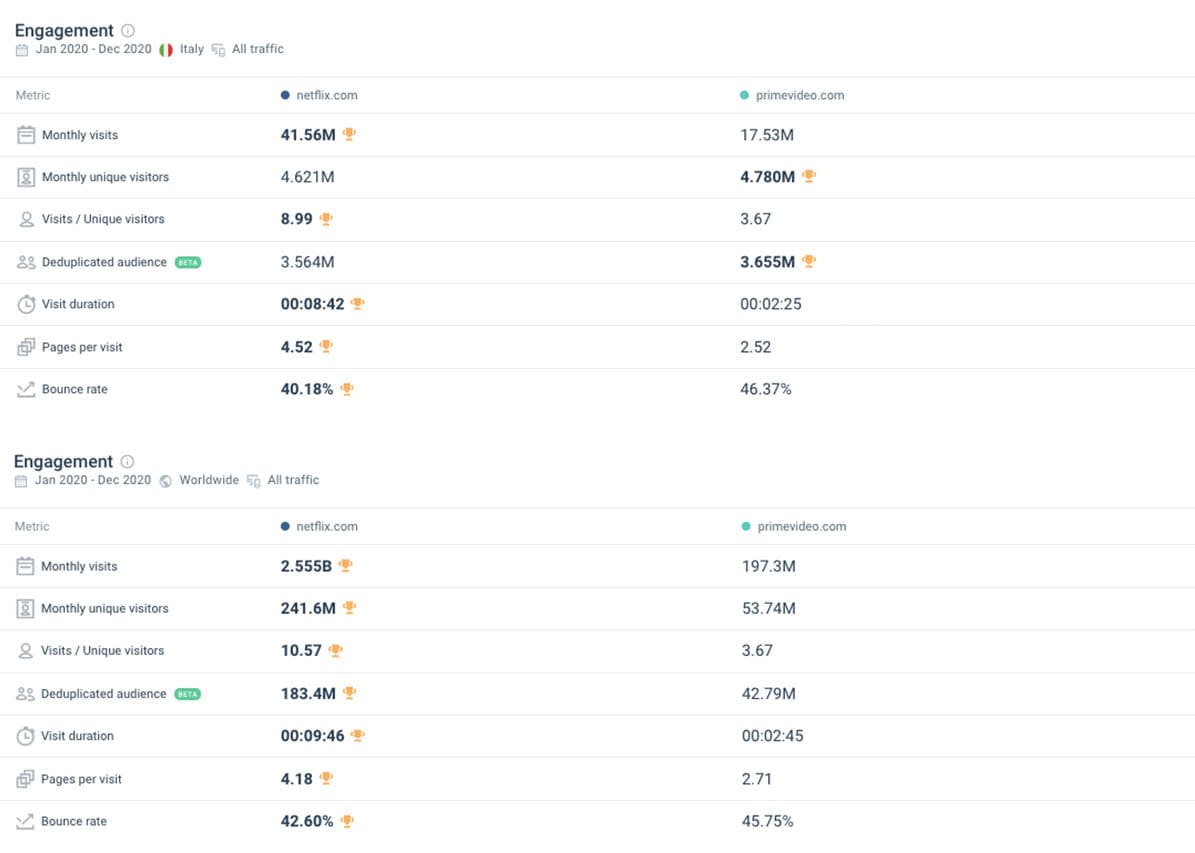The image size is (1195, 853).
Task: Open primevideo.com column header in the Italy table
Action: (x=800, y=95)
